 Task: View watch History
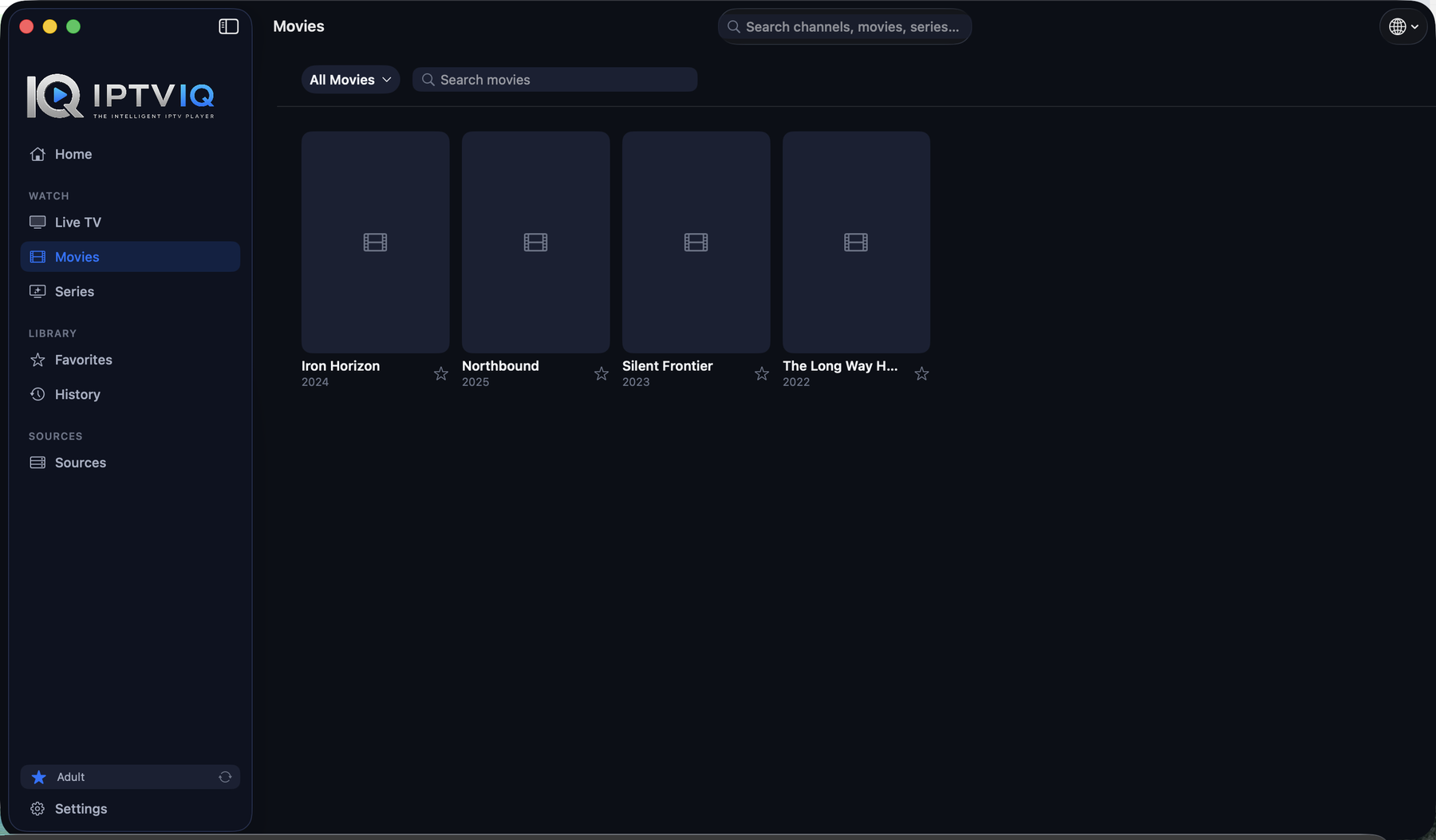click(130, 394)
